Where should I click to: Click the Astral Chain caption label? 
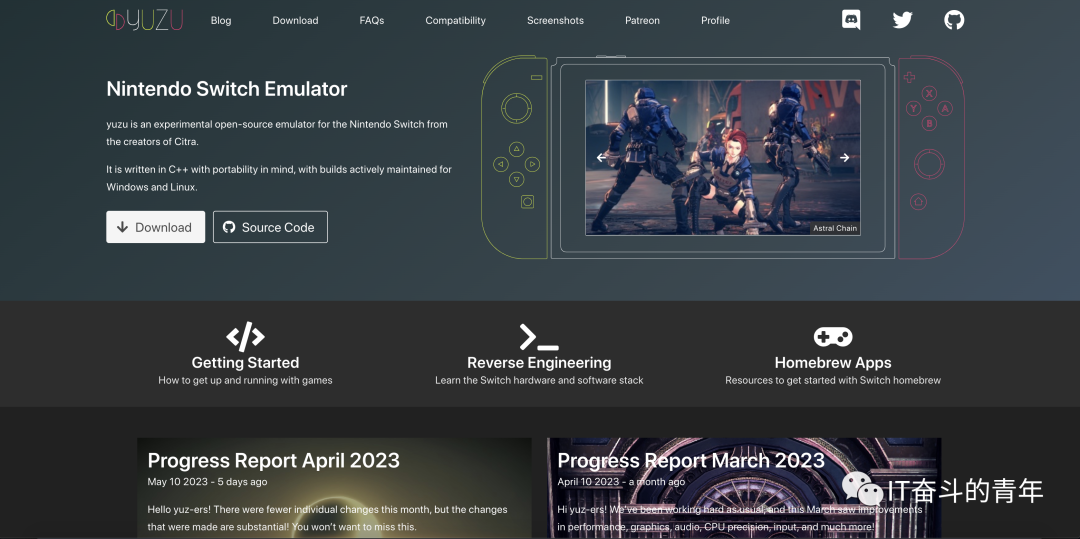tap(835, 229)
